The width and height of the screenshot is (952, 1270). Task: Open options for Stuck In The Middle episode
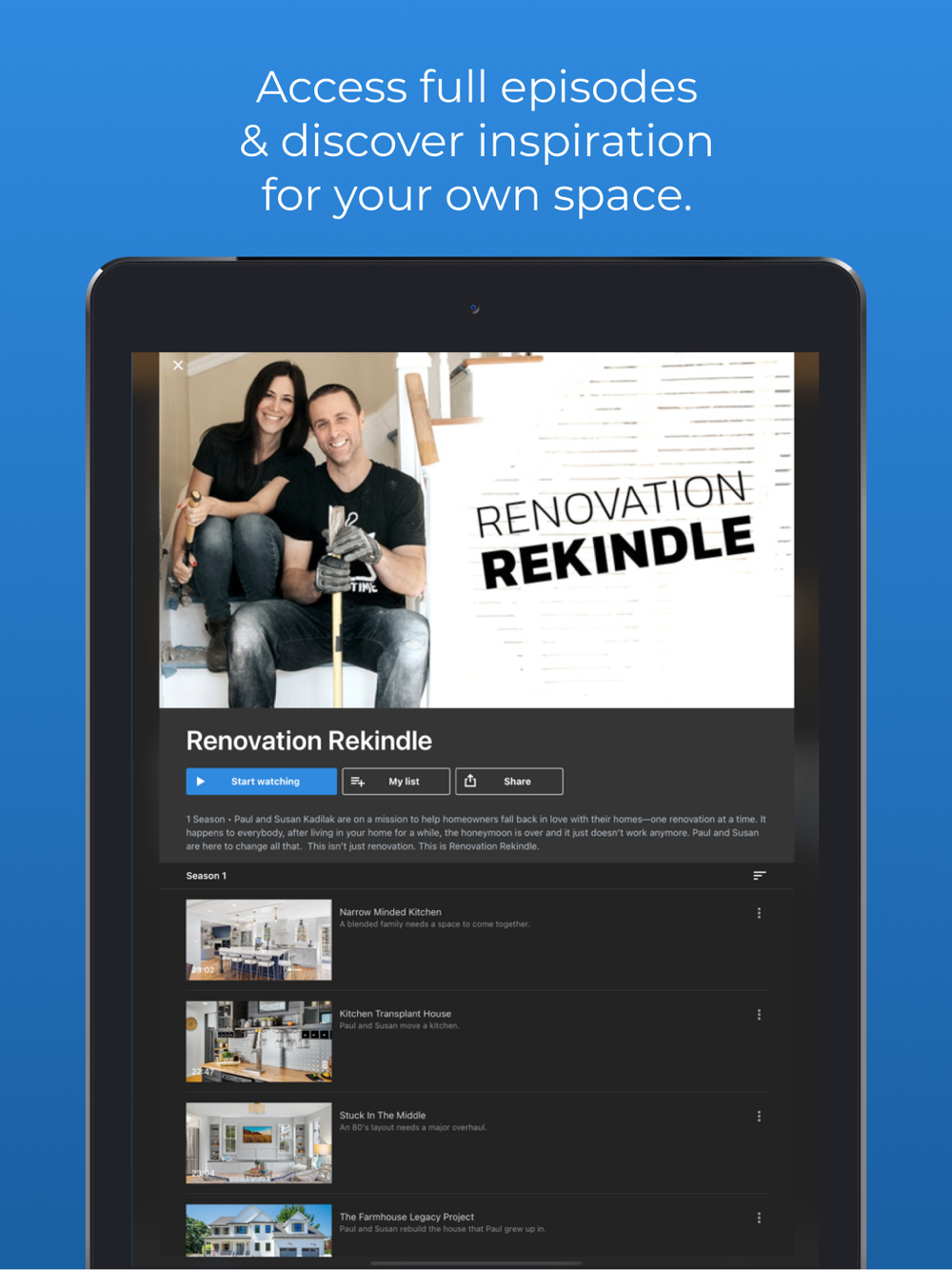(759, 1117)
